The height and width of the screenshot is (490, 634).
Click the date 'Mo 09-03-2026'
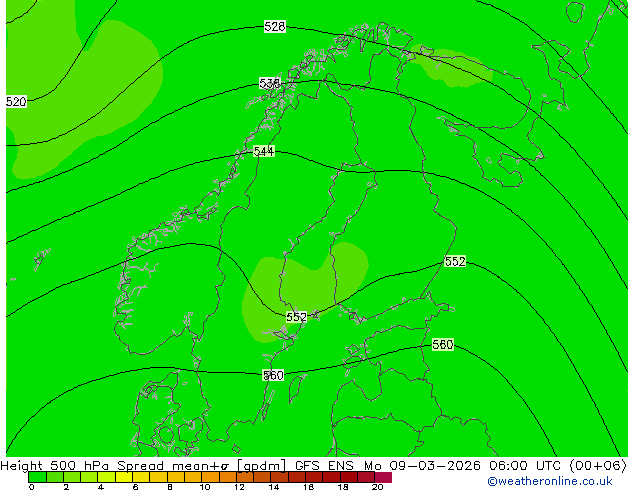click(422, 466)
